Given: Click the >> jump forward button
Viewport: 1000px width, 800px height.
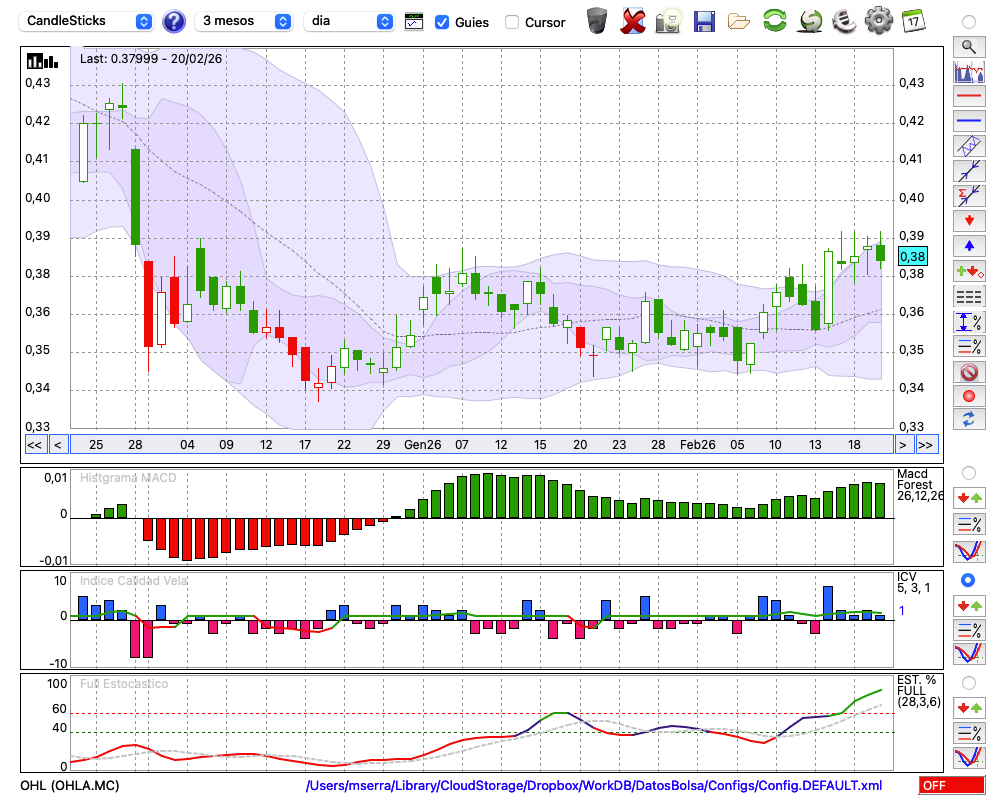Looking at the screenshot, I should coord(926,444).
